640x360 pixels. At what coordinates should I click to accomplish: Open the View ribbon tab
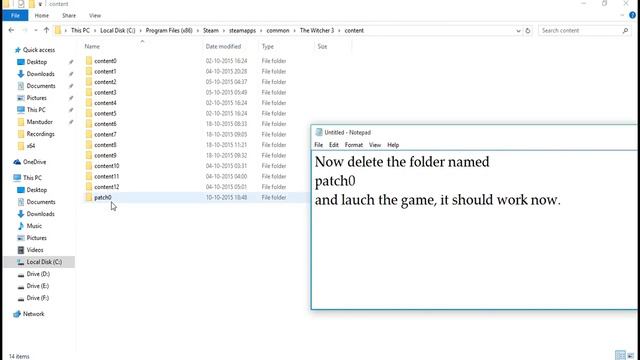pos(95,16)
